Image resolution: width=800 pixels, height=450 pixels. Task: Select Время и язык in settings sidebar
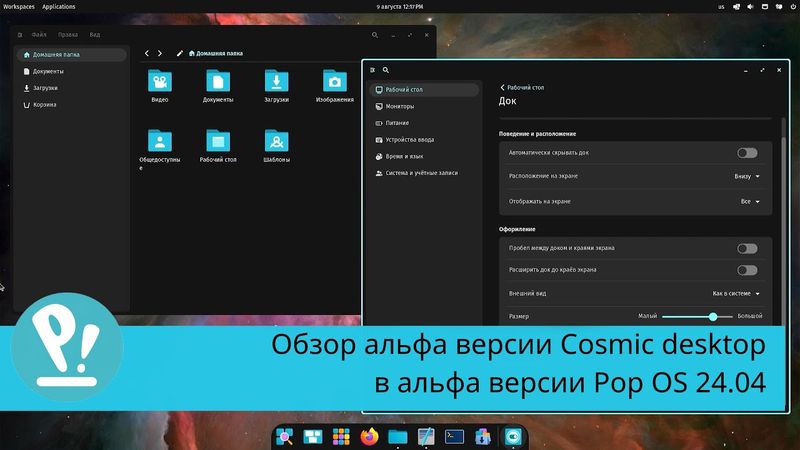424,157
